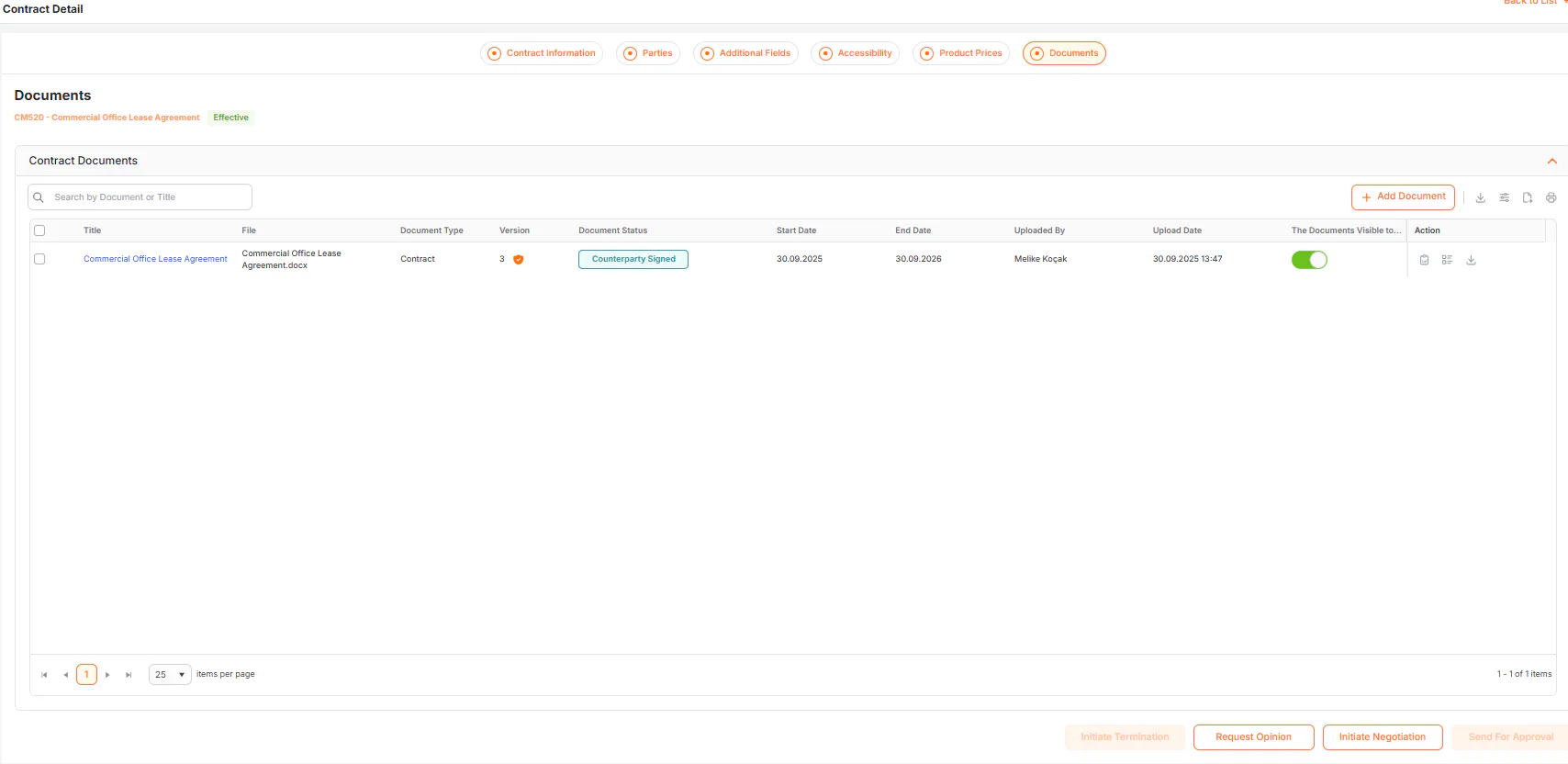Open the items per page dropdown
Image resolution: width=1568 pixels, height=764 pixels.
170,675
